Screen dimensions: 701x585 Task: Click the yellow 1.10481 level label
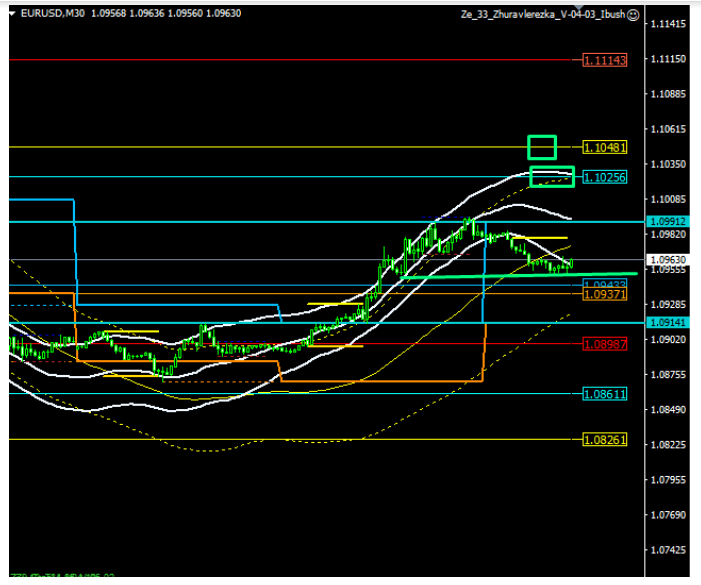tap(605, 147)
